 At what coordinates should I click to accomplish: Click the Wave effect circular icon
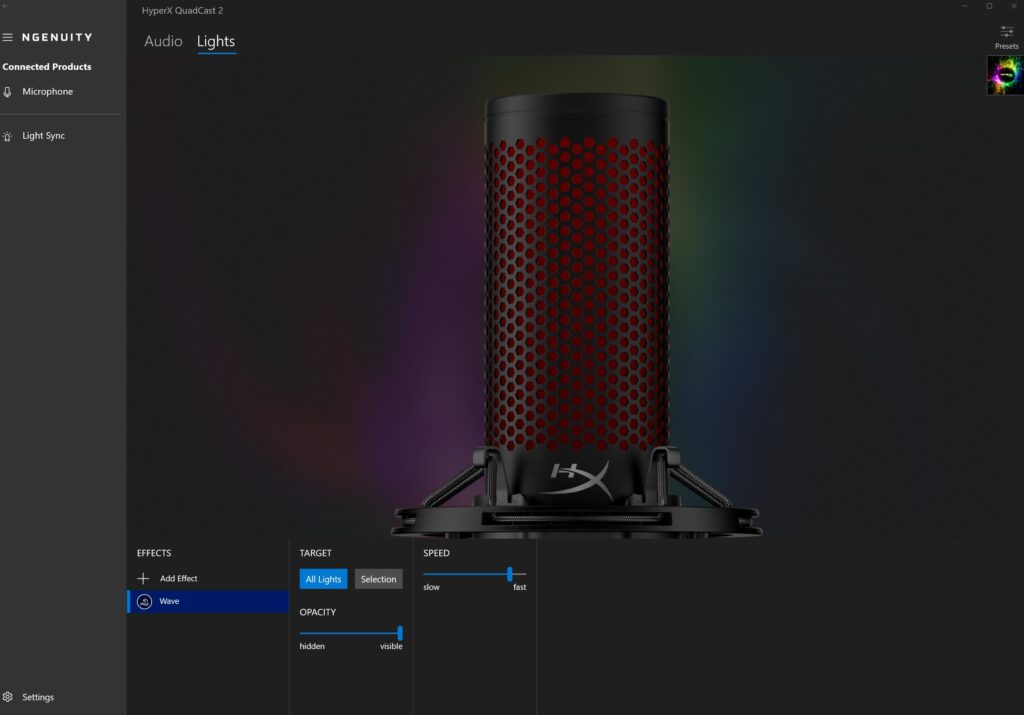coord(144,602)
